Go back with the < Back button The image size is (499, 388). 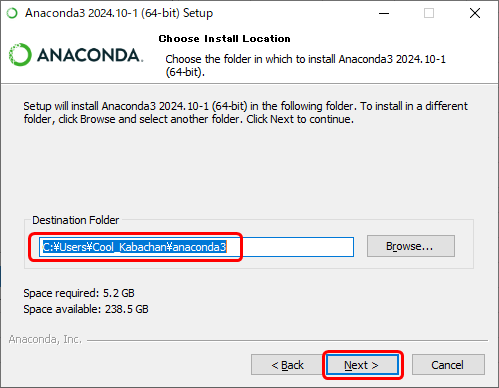287,365
